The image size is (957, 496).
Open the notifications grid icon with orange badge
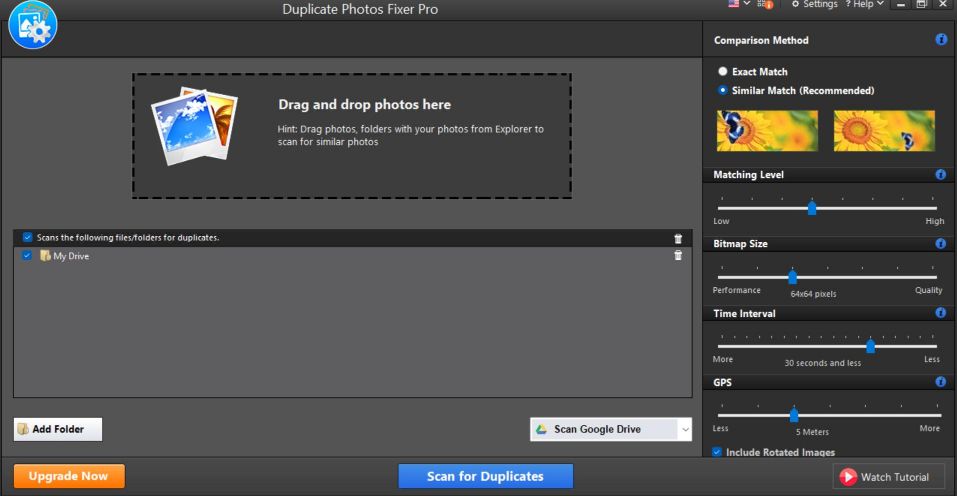[765, 4]
